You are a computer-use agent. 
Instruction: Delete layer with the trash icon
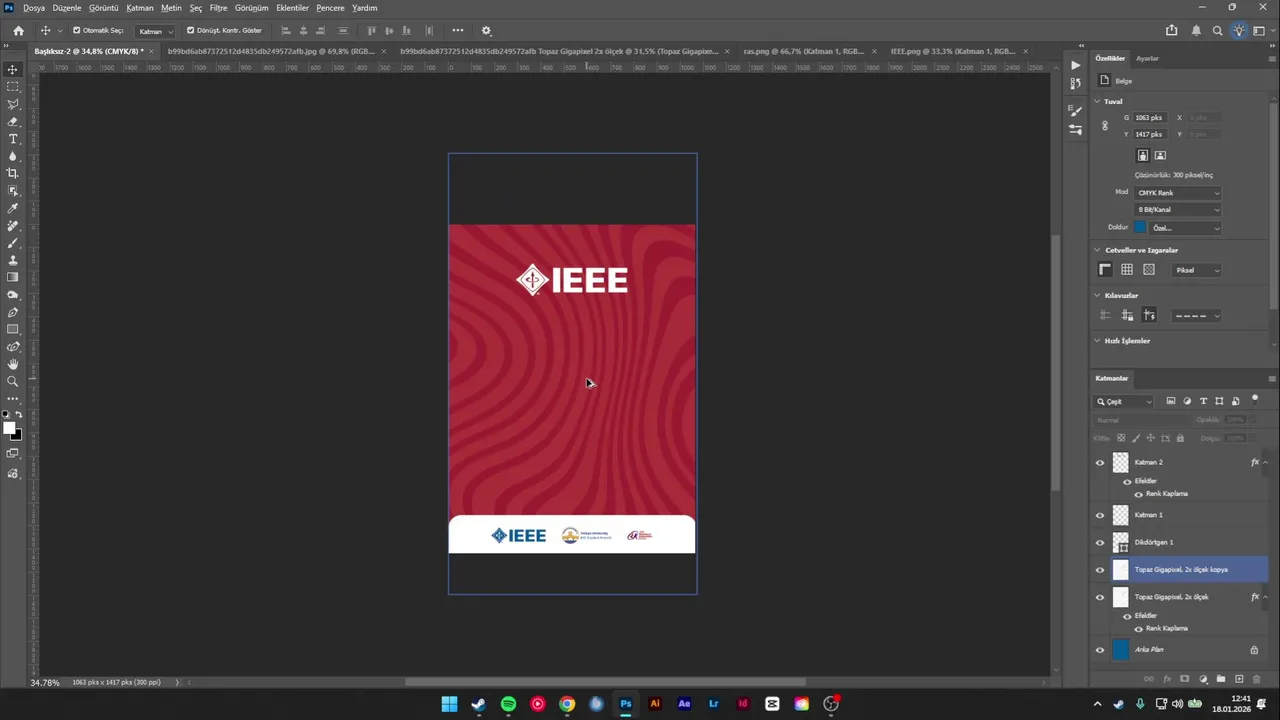coord(1257,679)
